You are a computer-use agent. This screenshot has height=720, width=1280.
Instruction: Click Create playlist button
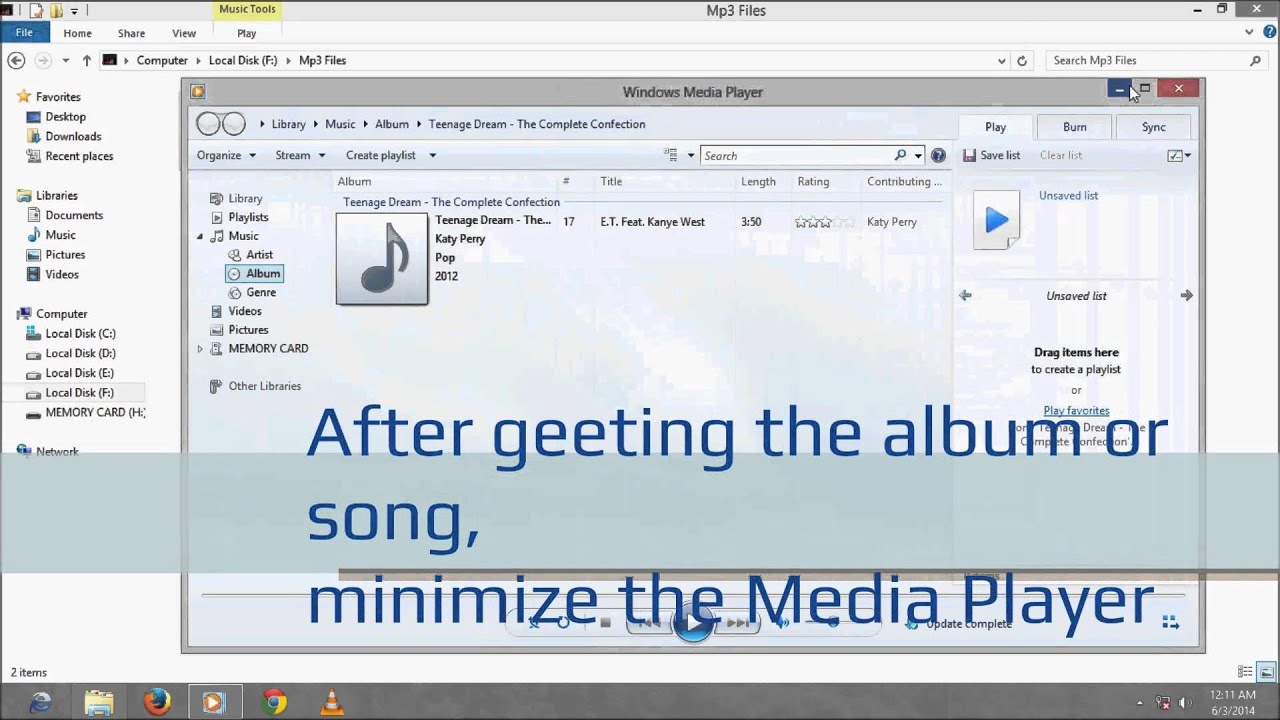[x=381, y=155]
